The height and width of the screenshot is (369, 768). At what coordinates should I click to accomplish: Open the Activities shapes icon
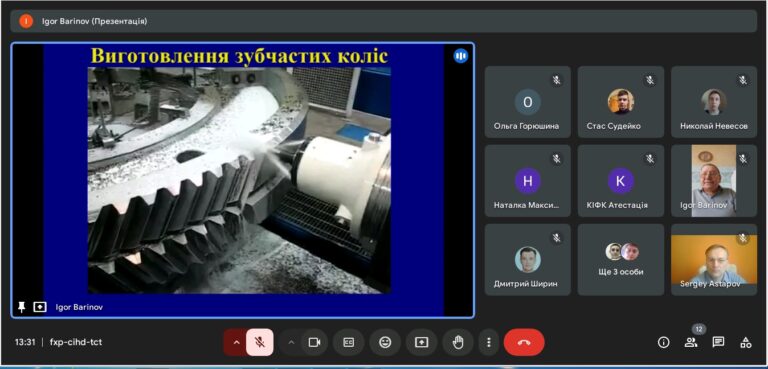(x=745, y=343)
